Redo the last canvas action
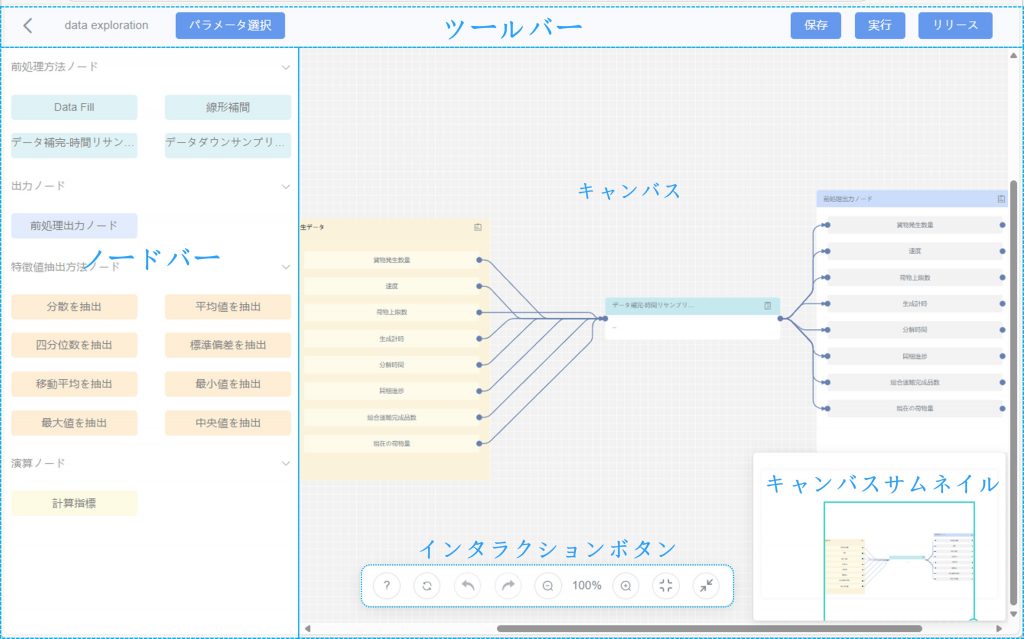This screenshot has height=639, width=1024. pos(508,586)
